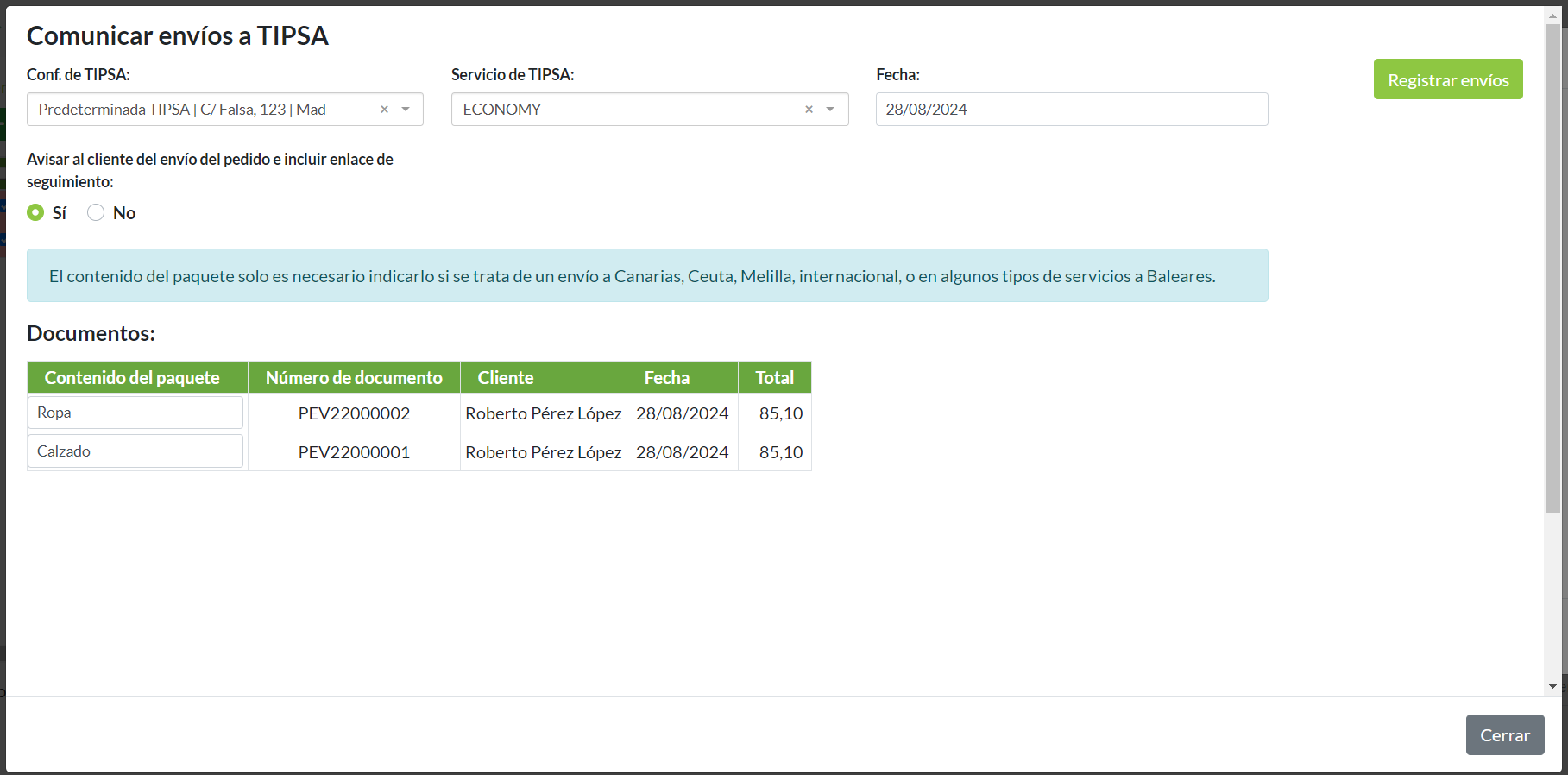
Task: Select document PEV22000002 cell
Action: [354, 413]
